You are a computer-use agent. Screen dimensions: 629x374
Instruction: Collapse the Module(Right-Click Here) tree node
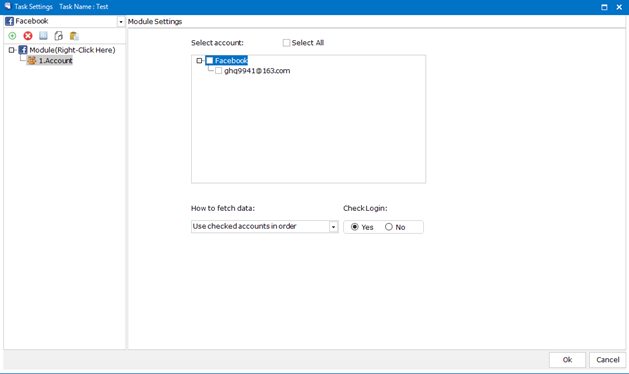pos(12,50)
